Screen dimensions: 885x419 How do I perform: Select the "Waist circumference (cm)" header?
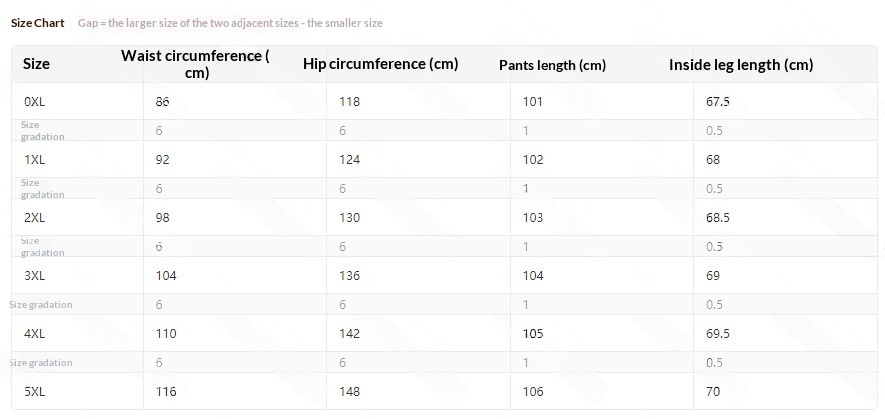(x=195, y=64)
